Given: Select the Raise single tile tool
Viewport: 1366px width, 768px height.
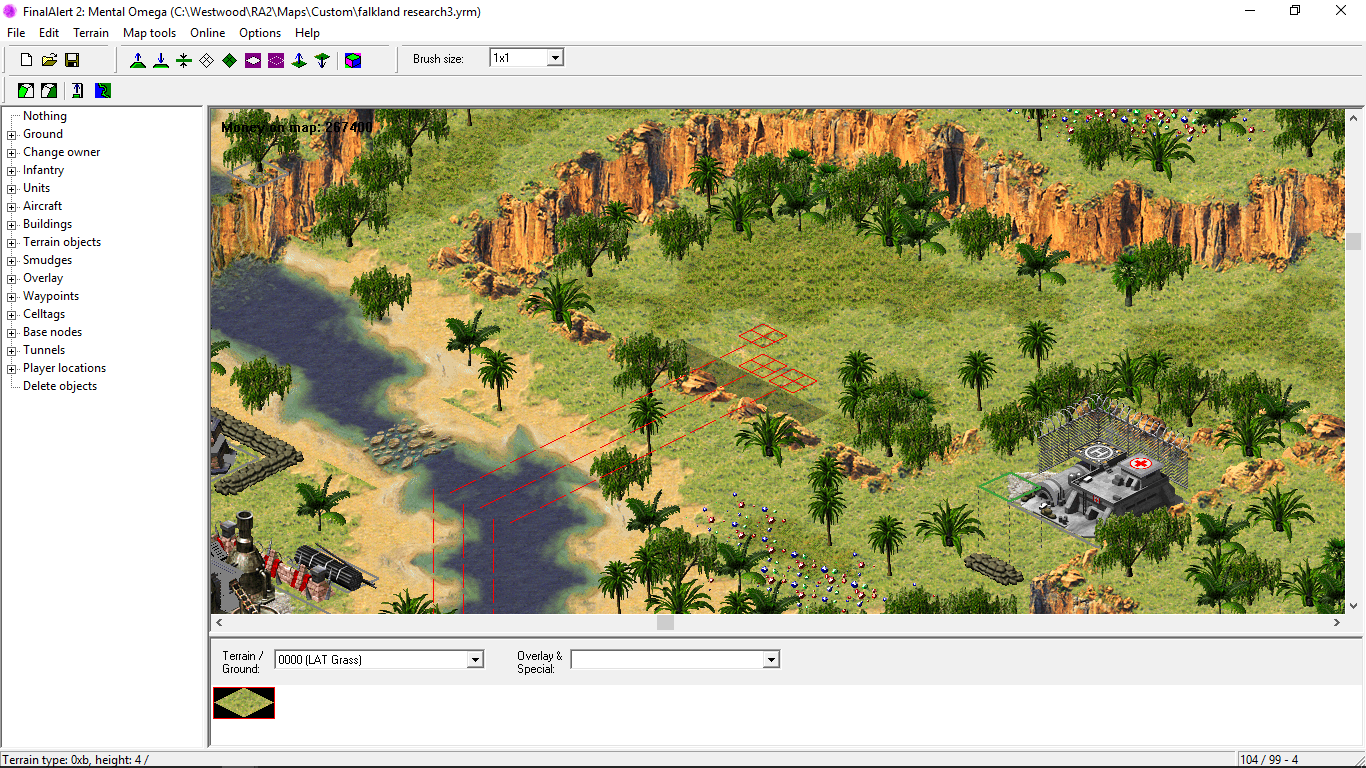Looking at the screenshot, I should pos(299,60).
